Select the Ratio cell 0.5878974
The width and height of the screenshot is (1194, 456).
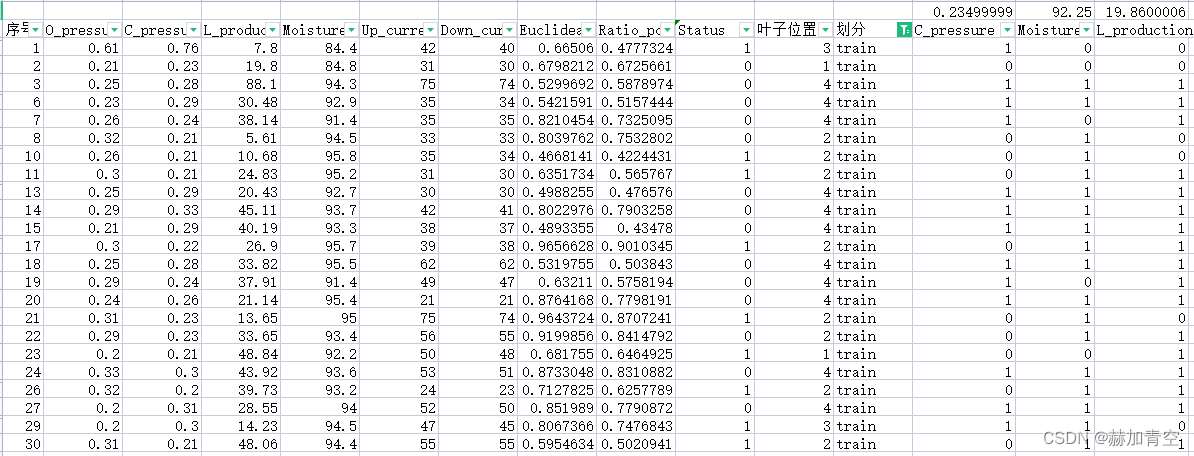click(x=636, y=84)
